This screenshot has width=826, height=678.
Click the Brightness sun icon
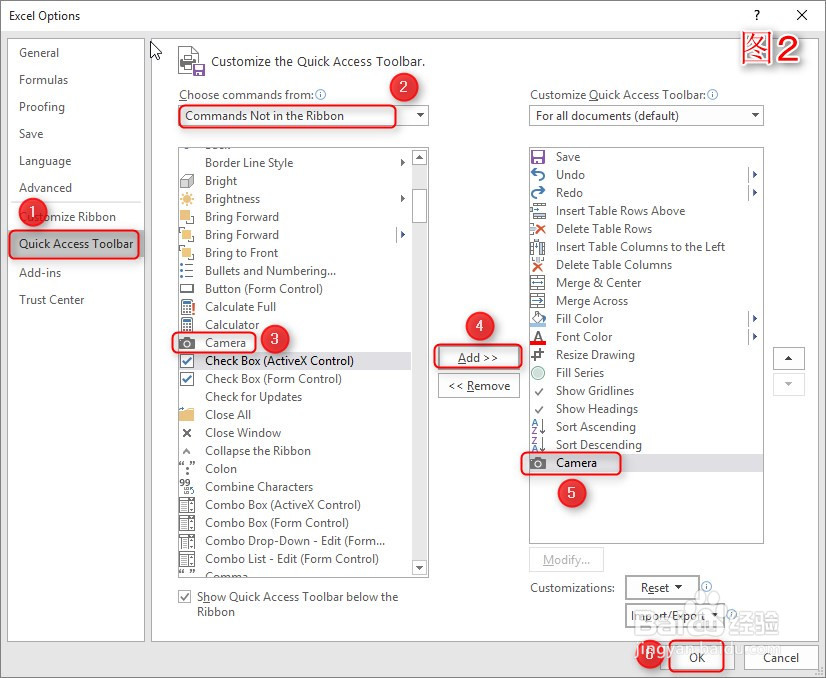(187, 199)
